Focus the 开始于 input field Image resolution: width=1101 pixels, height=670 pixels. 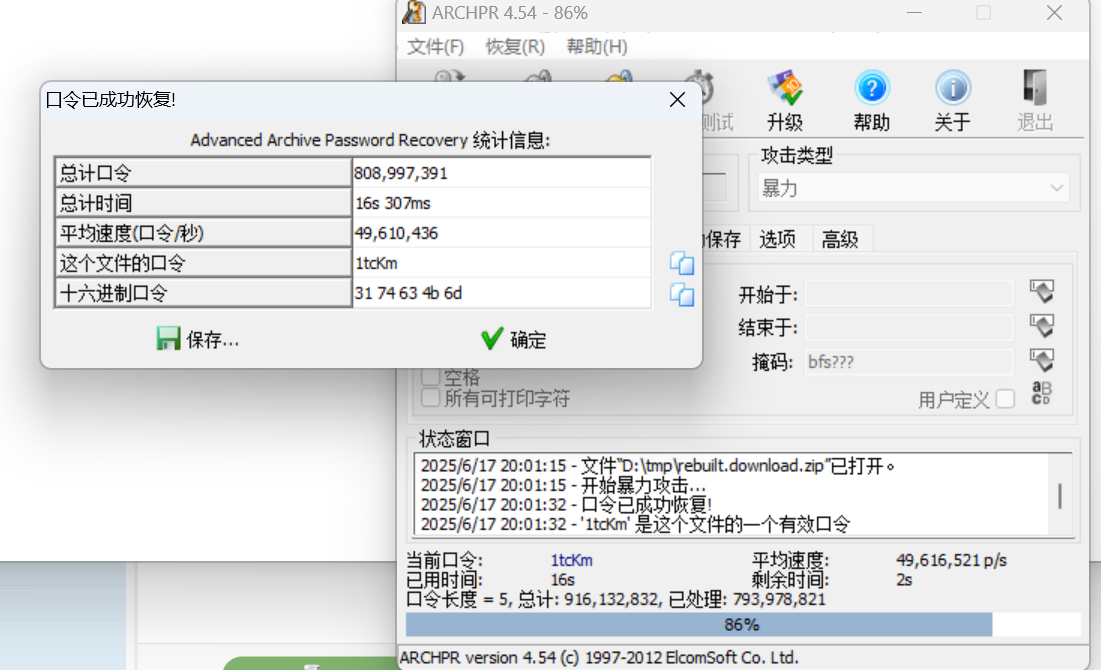909,294
